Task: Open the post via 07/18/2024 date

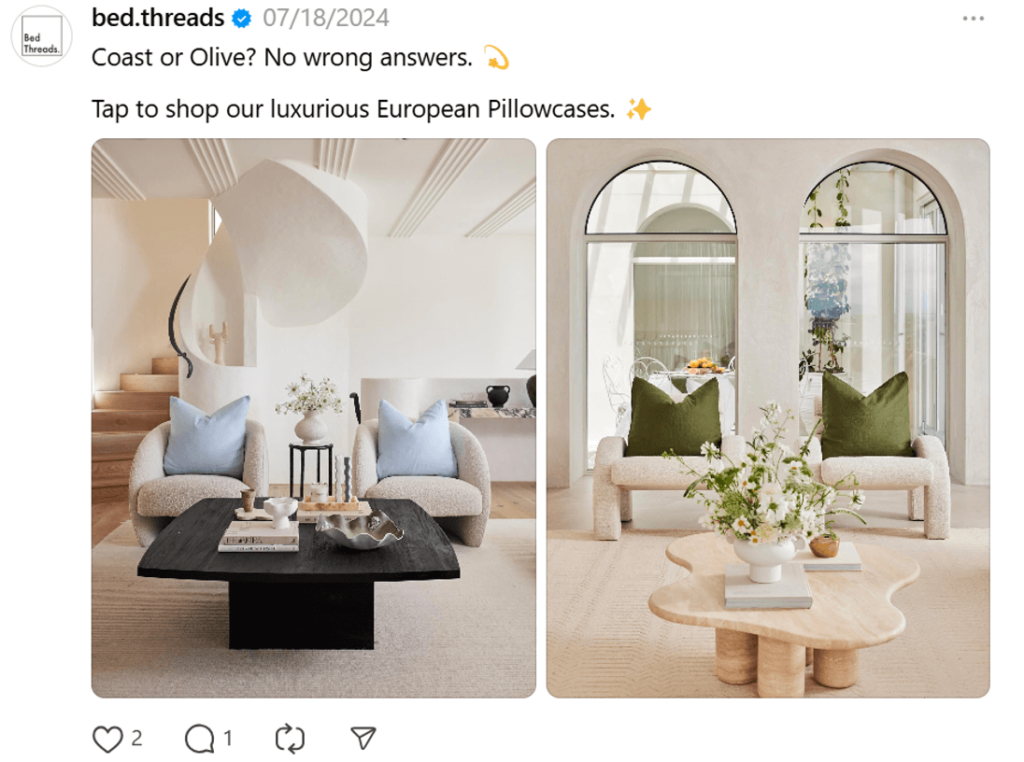Action: (326, 18)
